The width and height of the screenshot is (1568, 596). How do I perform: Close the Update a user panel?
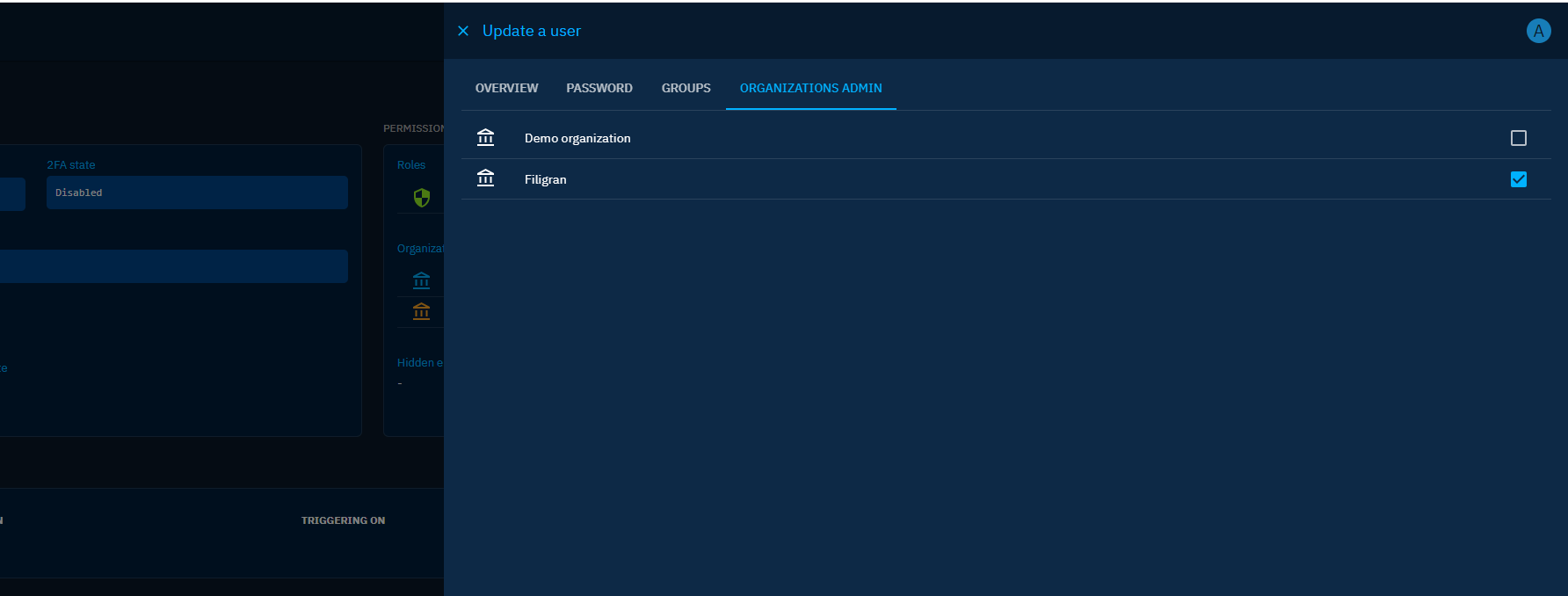tap(463, 31)
